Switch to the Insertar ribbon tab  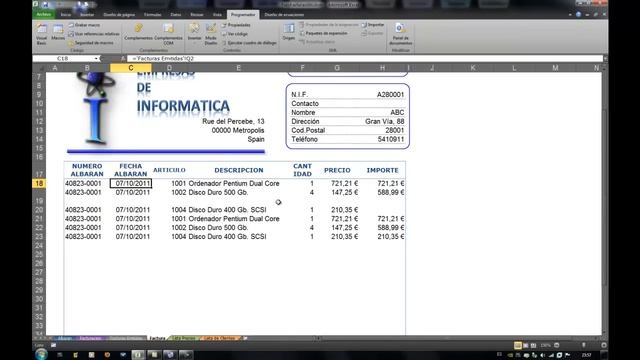(87, 14)
